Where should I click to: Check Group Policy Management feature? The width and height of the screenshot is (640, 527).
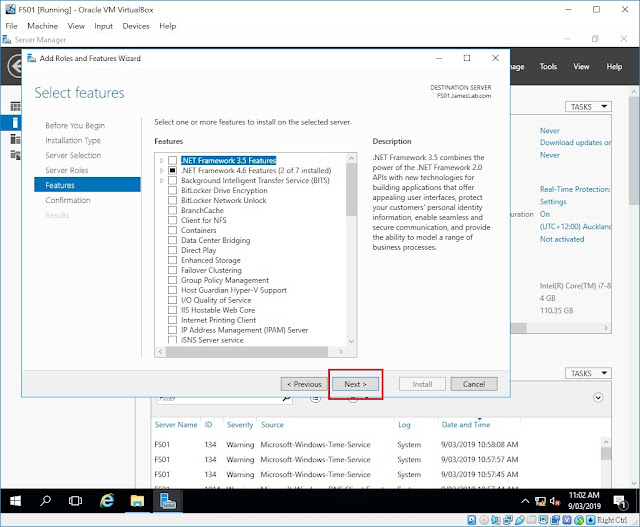[173, 280]
